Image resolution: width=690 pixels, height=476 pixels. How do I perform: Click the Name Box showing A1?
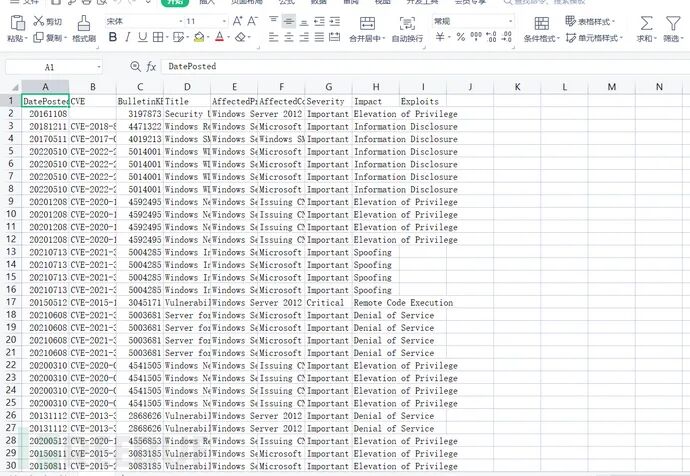[x=49, y=67]
